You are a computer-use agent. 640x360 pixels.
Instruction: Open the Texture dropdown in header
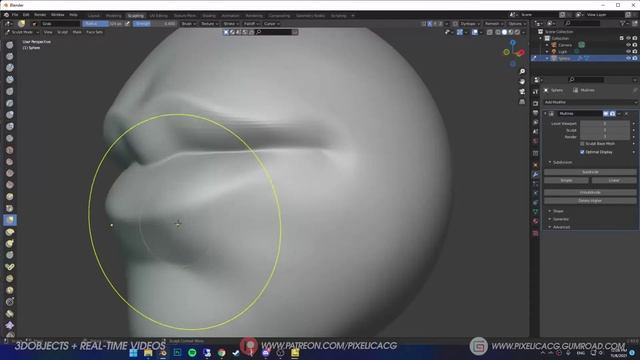(x=210, y=24)
